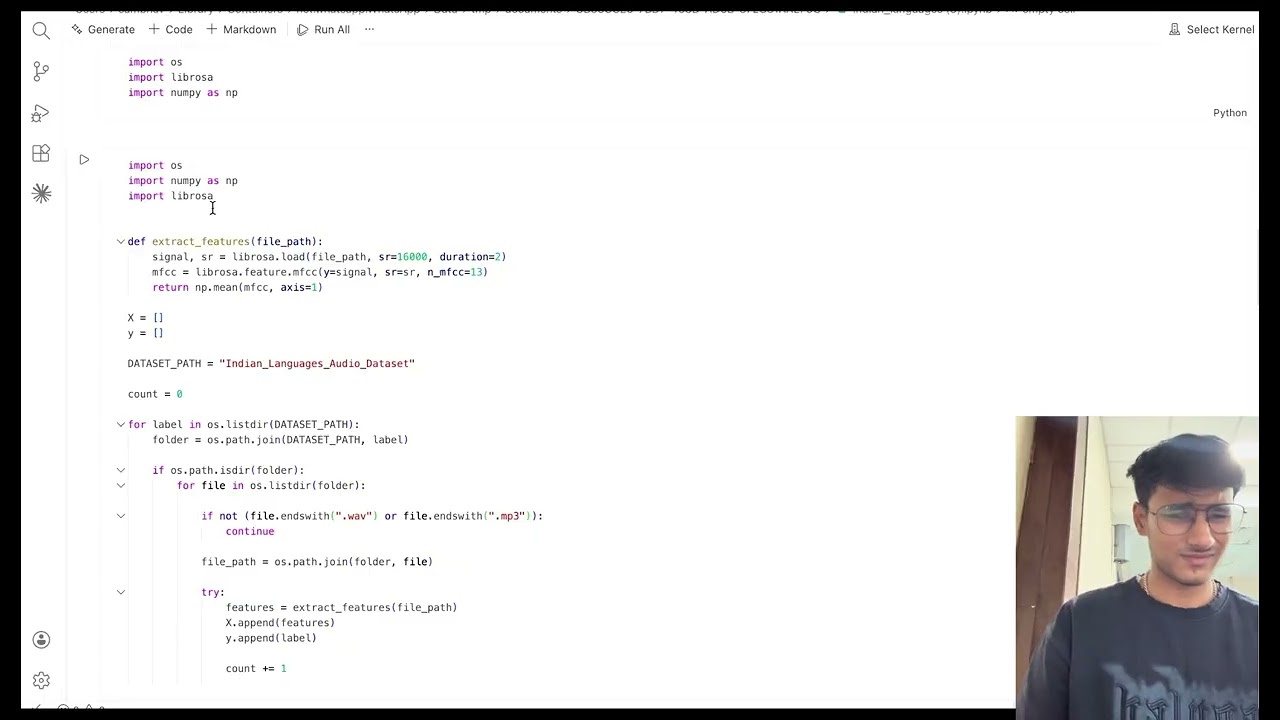This screenshot has width=1280, height=720.
Task: Click Select Kernel
Action: click(1211, 29)
